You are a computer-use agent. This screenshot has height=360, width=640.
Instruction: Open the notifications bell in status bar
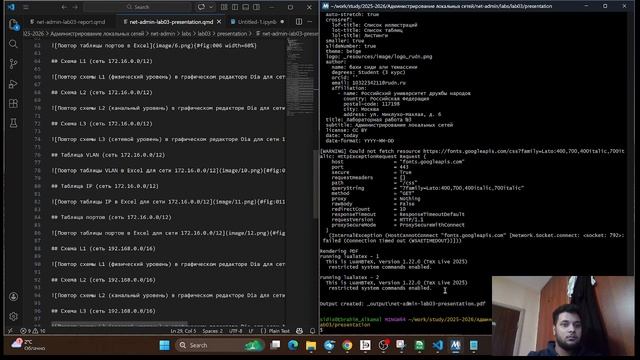[x=312, y=331]
